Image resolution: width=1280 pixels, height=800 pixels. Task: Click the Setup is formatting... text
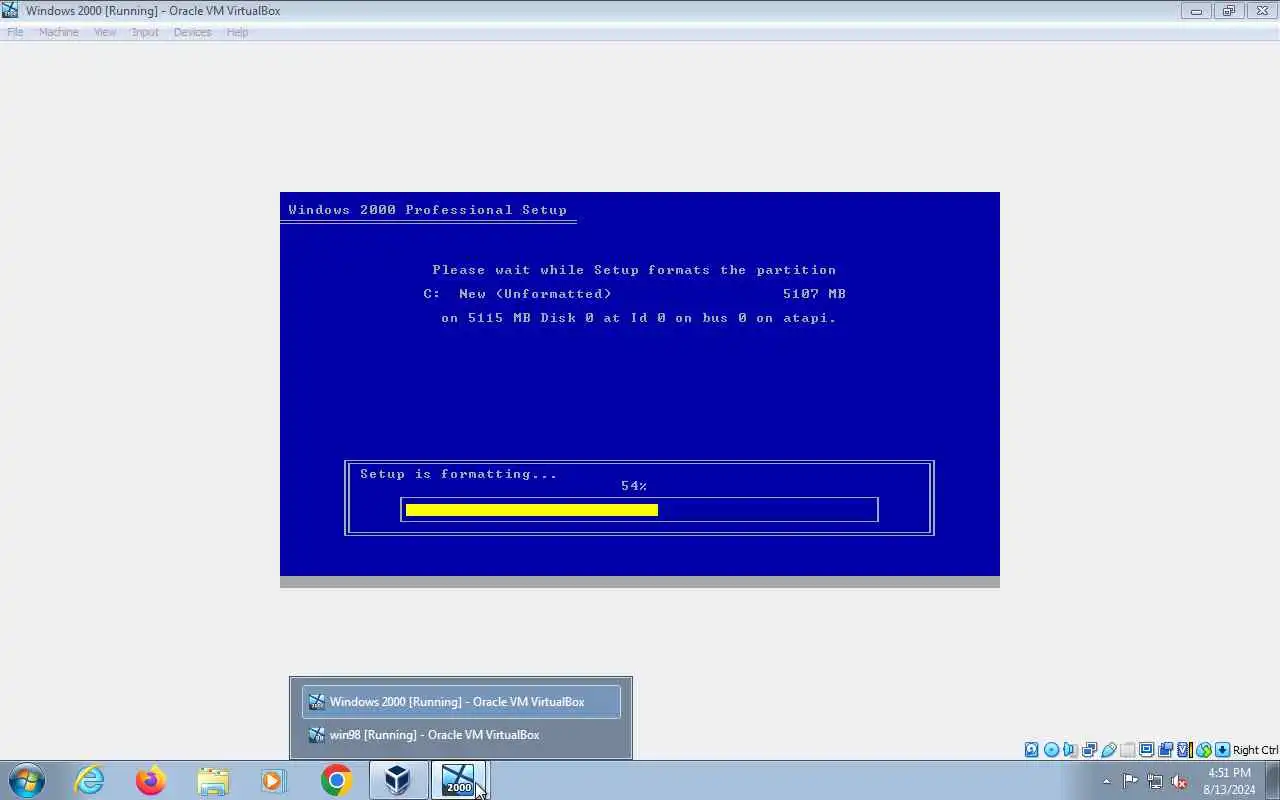[x=459, y=474]
